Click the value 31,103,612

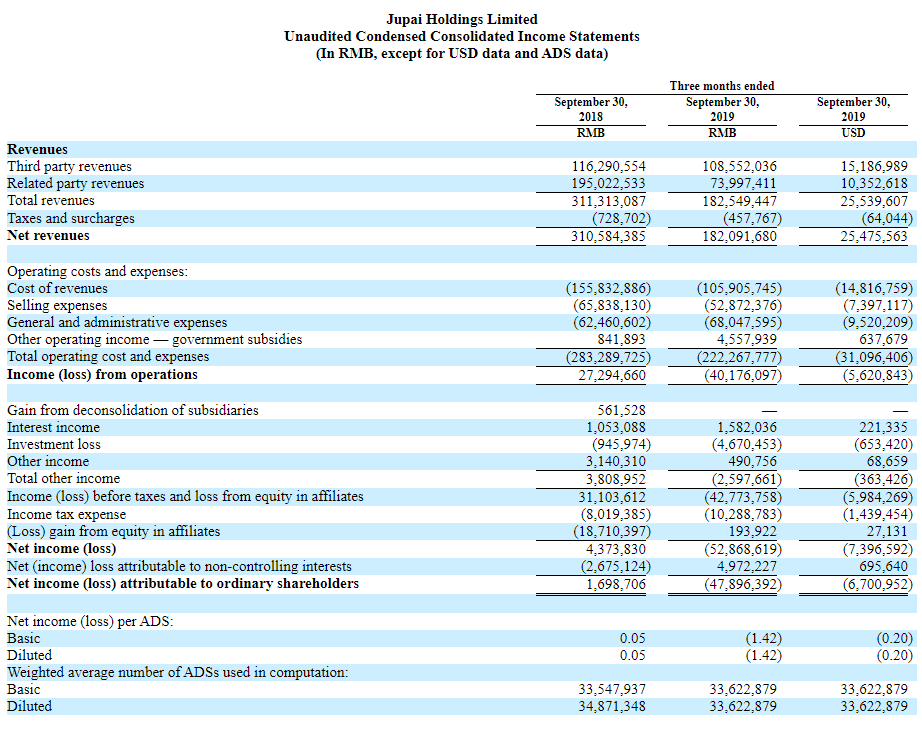pos(612,497)
